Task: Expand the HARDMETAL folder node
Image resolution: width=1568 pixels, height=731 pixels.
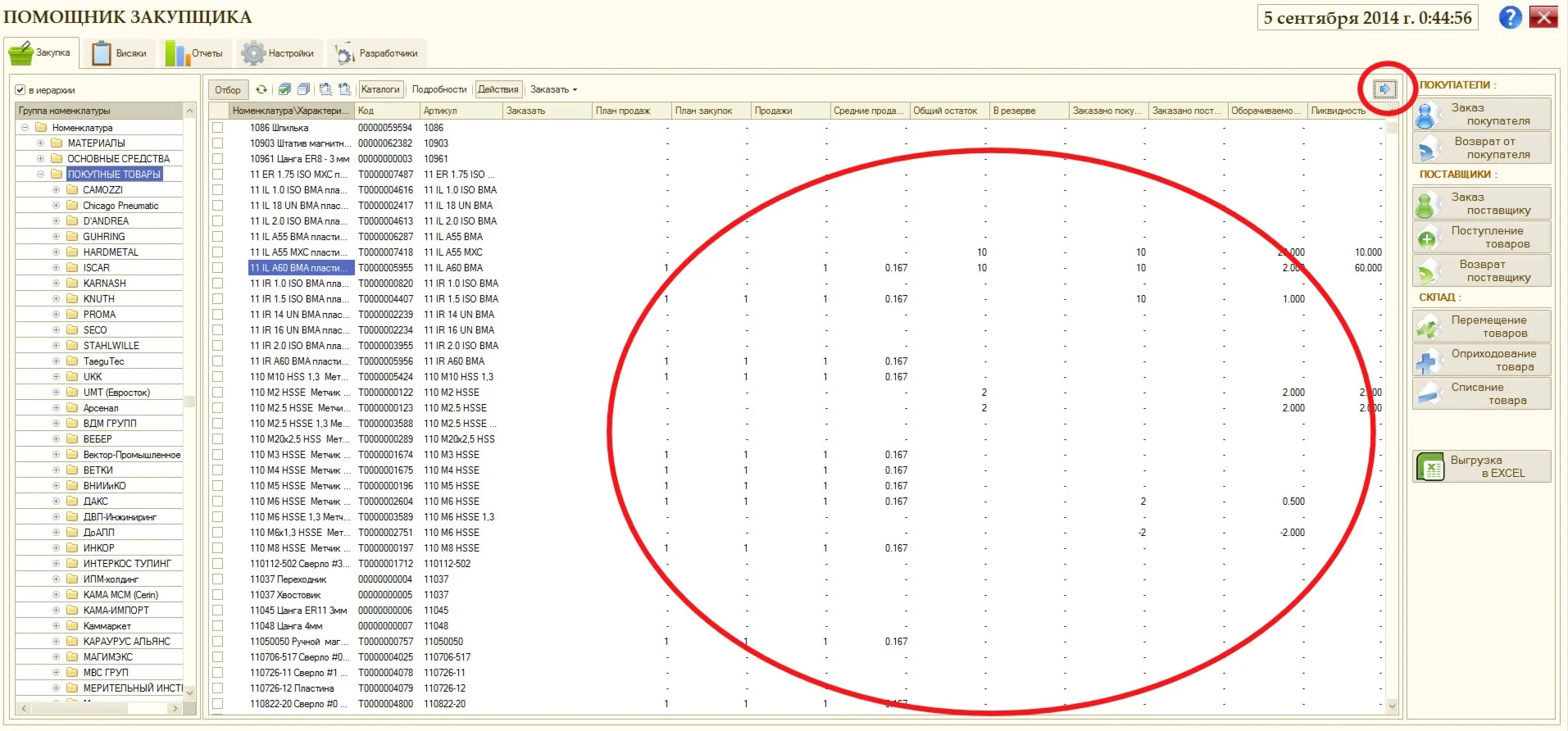Action: [x=56, y=252]
